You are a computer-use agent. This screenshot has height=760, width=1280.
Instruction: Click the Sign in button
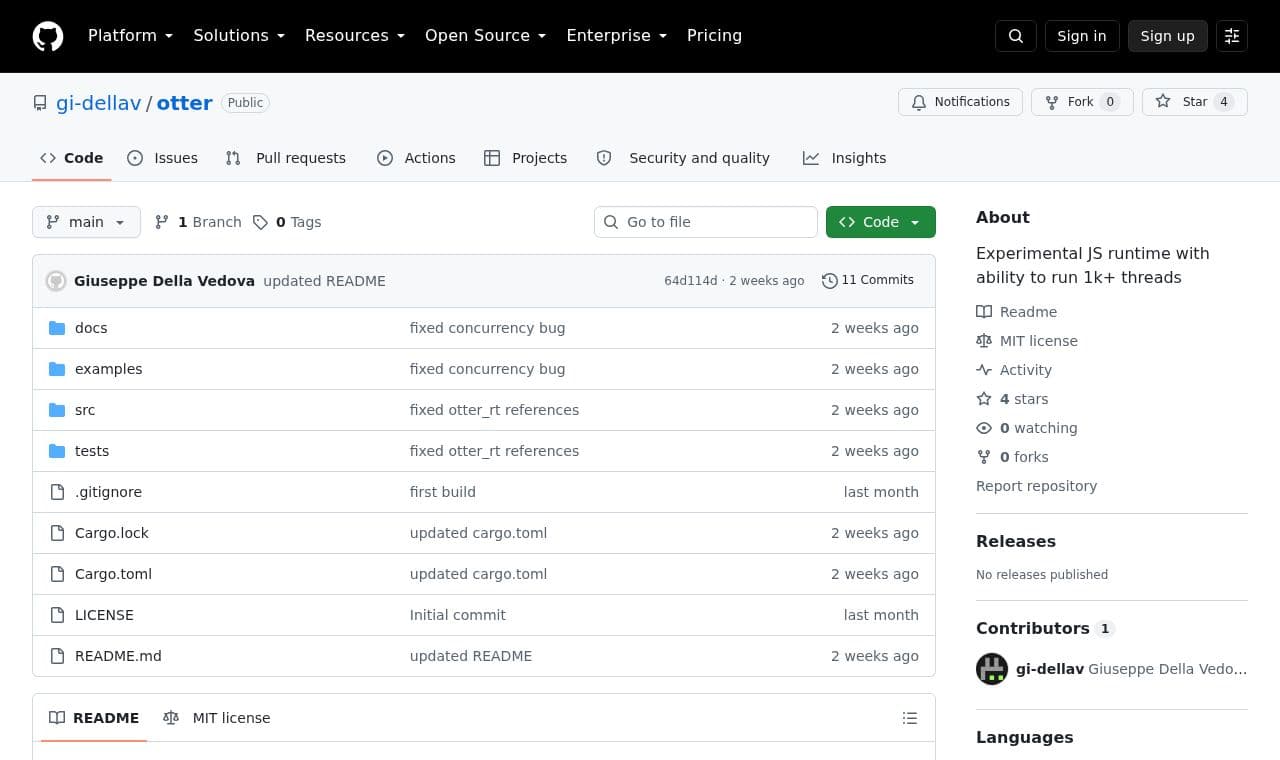coord(1082,36)
